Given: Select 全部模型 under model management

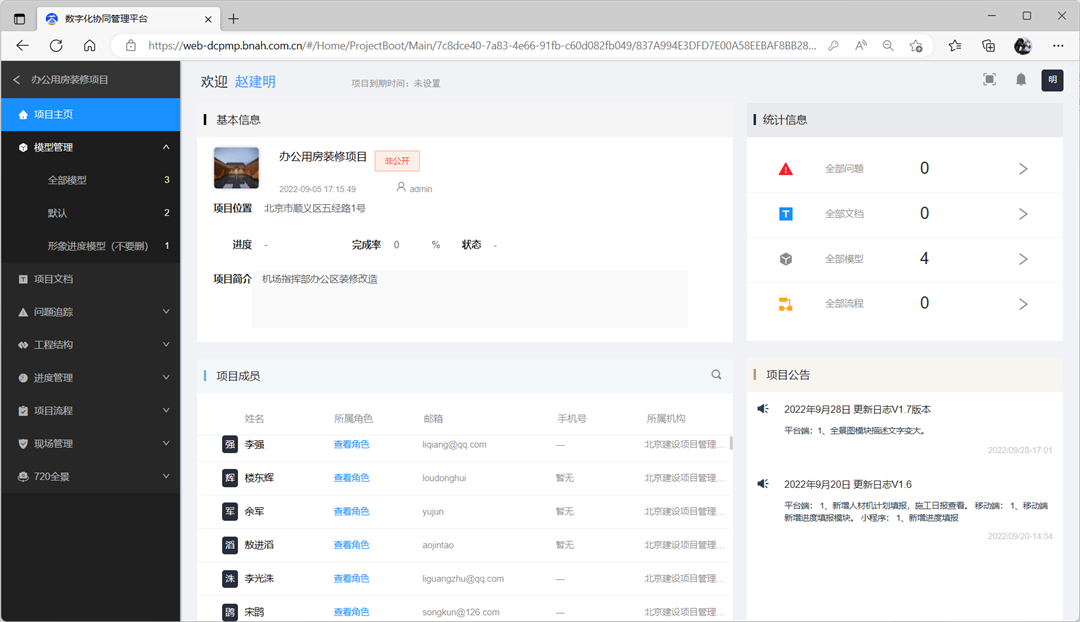Looking at the screenshot, I should (67, 180).
